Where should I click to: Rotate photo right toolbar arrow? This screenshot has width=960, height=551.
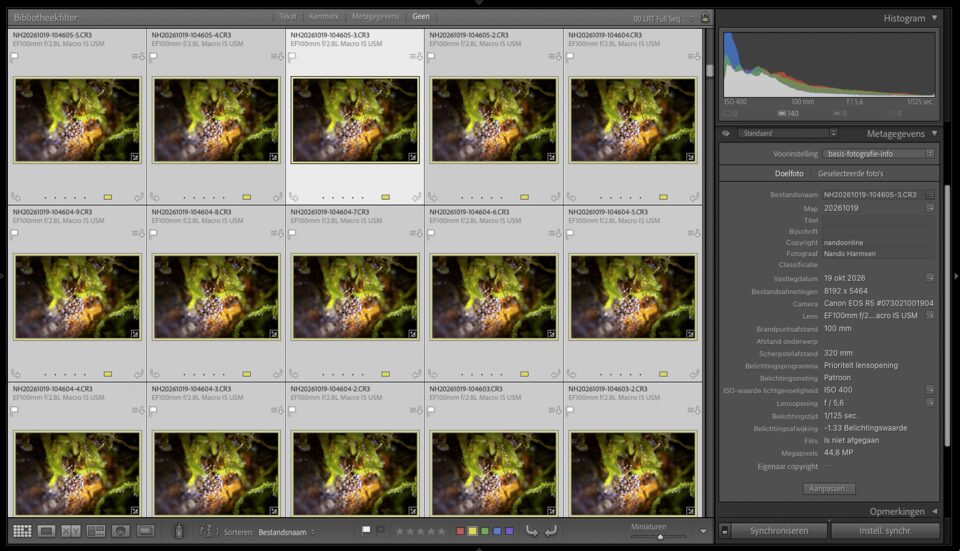[x=551, y=531]
